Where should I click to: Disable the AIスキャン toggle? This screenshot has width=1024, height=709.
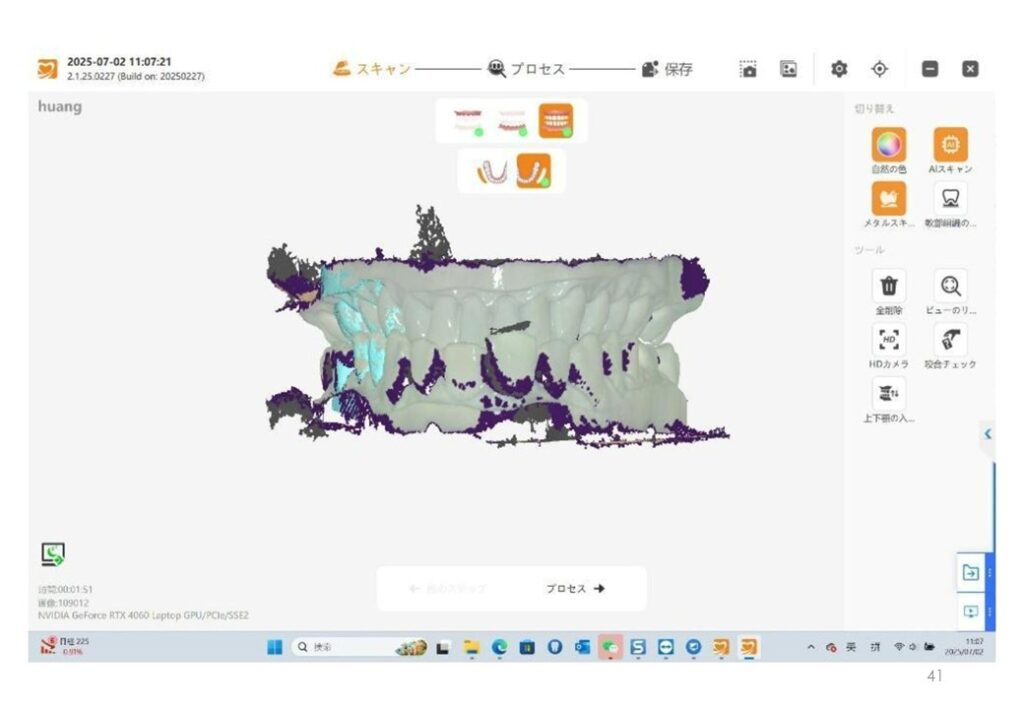(950, 145)
